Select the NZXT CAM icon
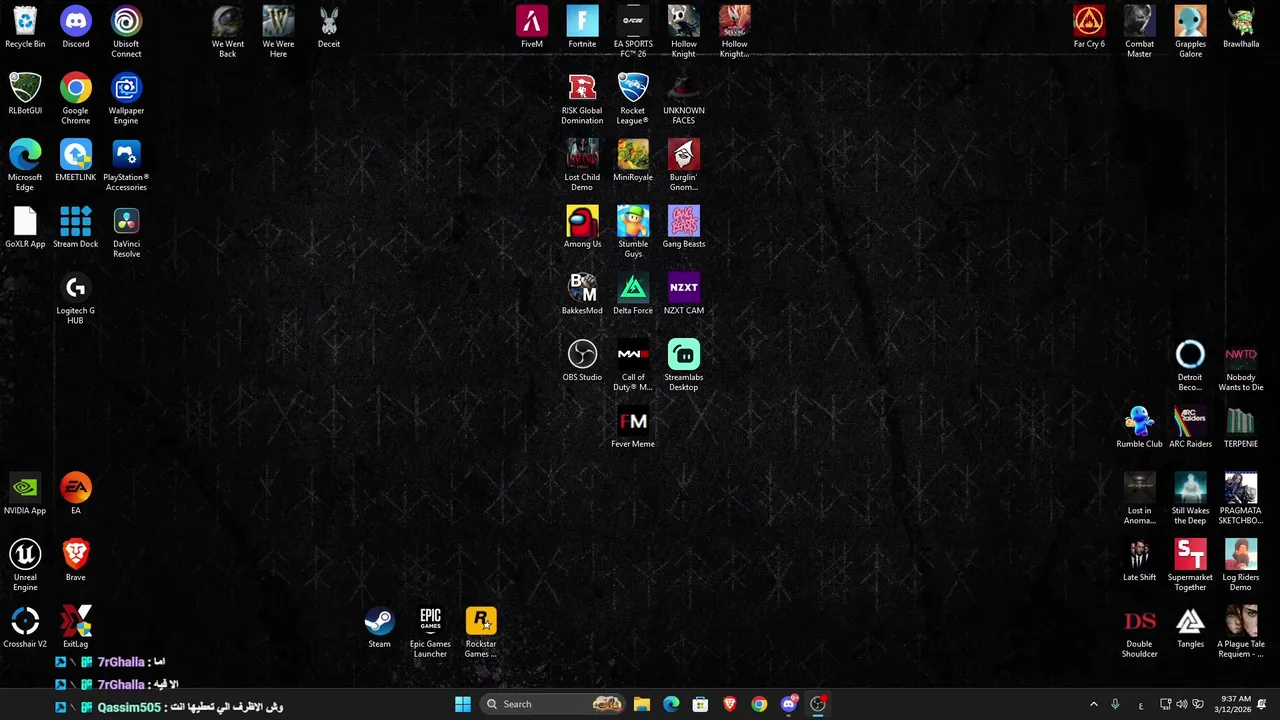The width and height of the screenshot is (1280, 720). 684,295
